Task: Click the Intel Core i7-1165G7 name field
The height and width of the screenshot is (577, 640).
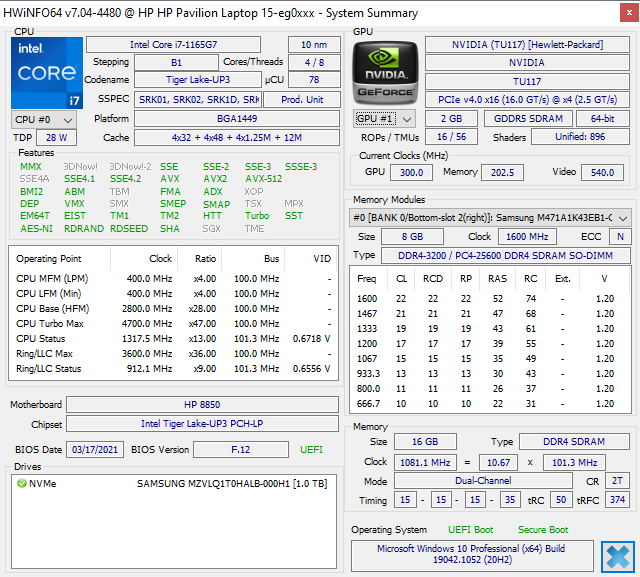Action: [x=173, y=44]
